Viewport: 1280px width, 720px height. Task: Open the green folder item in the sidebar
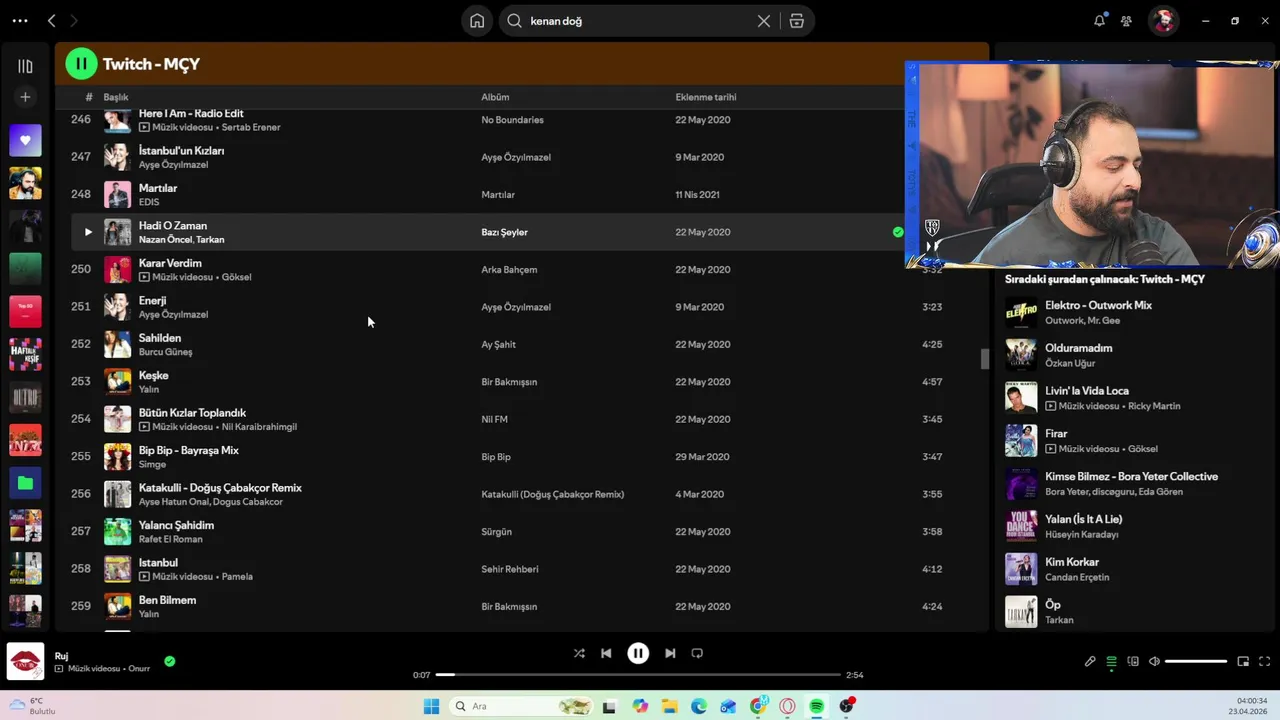[25, 483]
